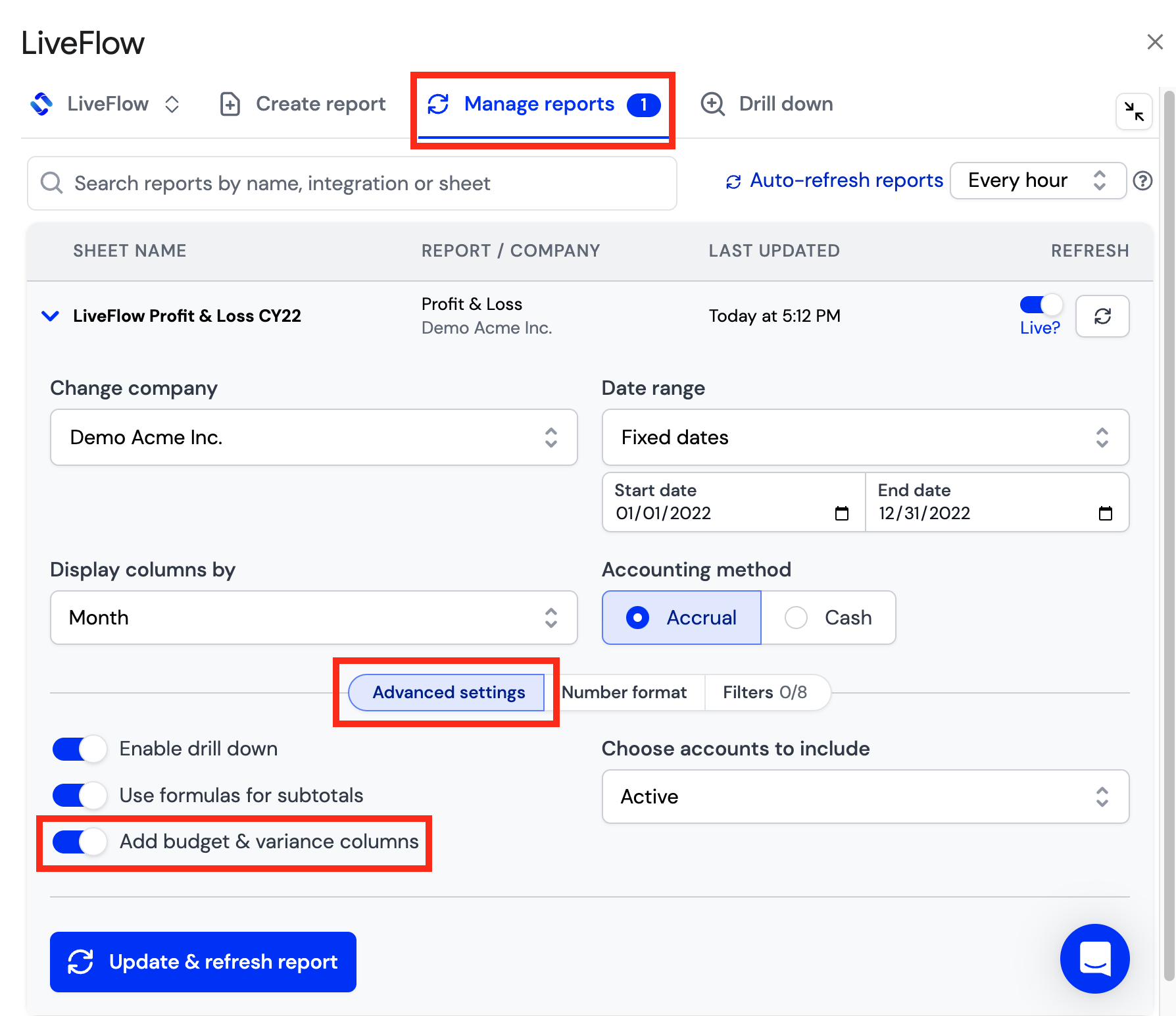Click the REPORT / COMPANY column header
Screen dimensions: 1176x1016
(x=511, y=251)
